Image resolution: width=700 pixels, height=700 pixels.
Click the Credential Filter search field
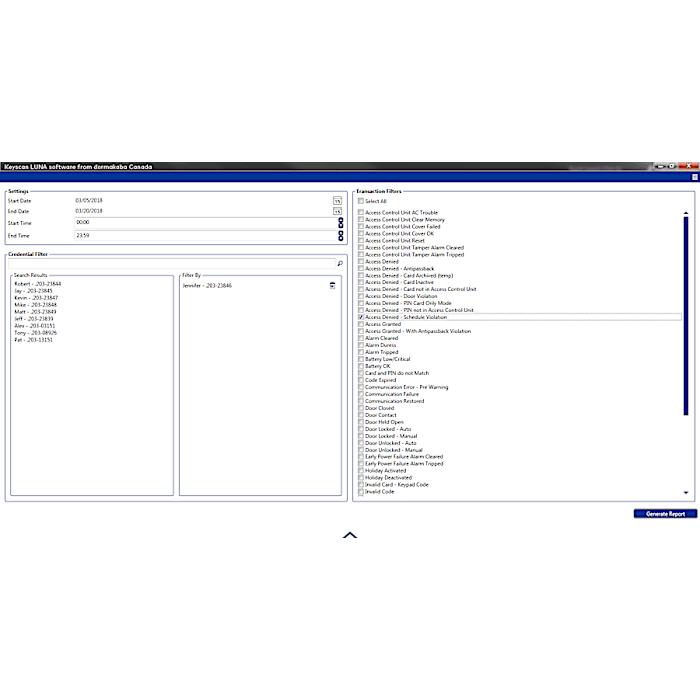pos(170,264)
